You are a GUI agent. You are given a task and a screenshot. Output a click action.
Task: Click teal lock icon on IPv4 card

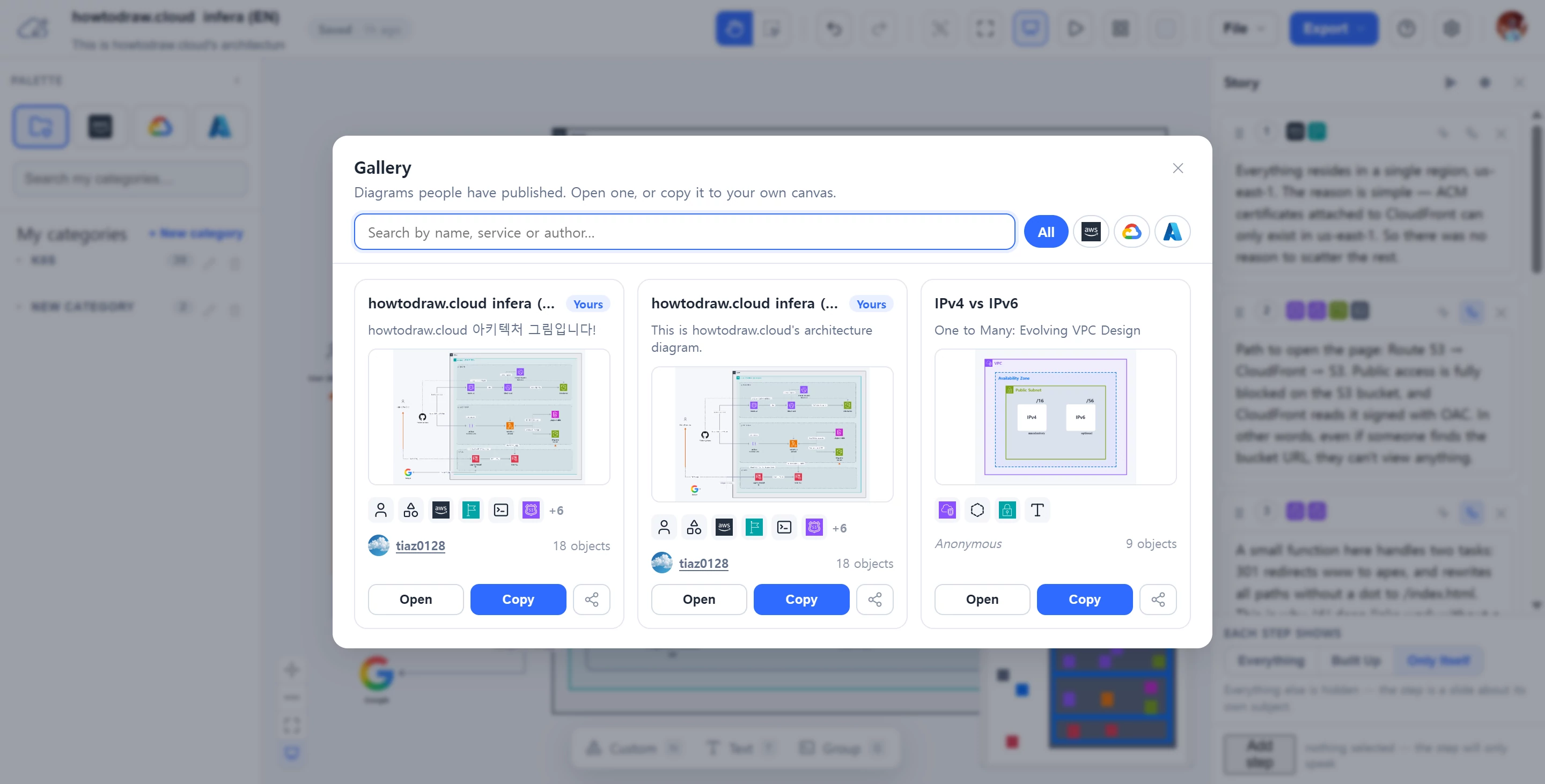(x=1006, y=510)
